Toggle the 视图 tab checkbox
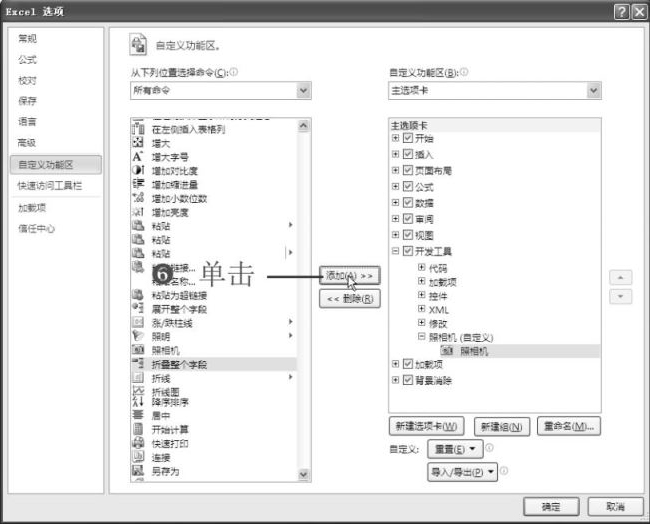Image resolution: width=650 pixels, height=524 pixels. [408, 235]
